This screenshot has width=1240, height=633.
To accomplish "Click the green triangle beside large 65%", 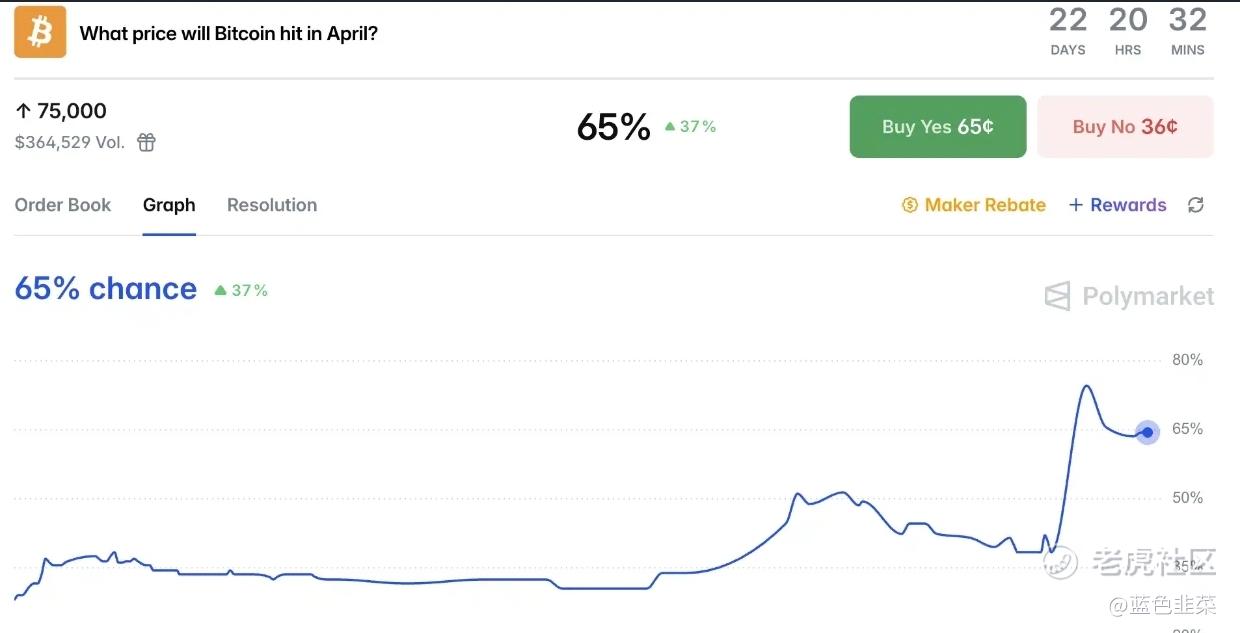I will 670,127.
